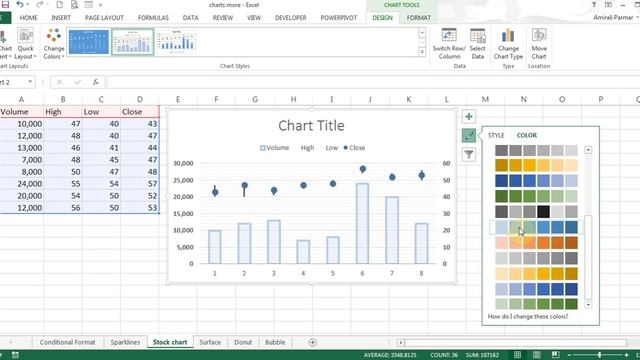Undo the last action
640x360 pixels.
[x=20, y=5]
